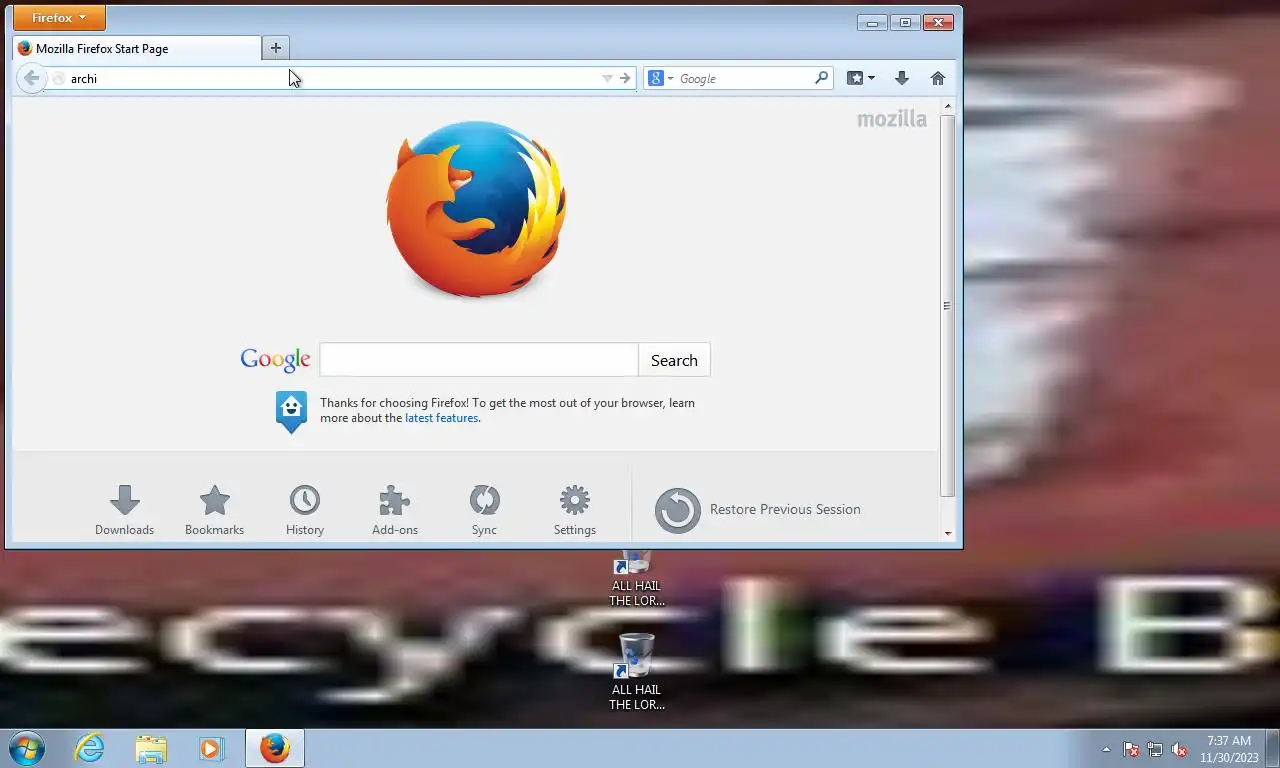Open the toolbar downloads arrow
Image resolution: width=1280 pixels, height=768 pixels.
[x=901, y=78]
